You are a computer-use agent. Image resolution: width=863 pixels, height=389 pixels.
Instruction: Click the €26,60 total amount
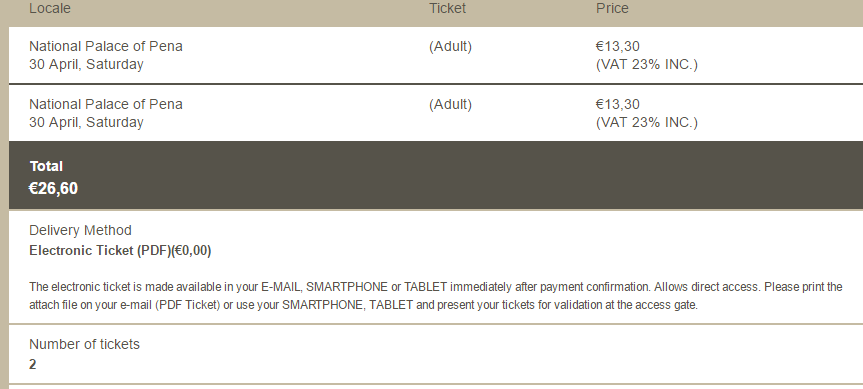[x=53, y=189]
